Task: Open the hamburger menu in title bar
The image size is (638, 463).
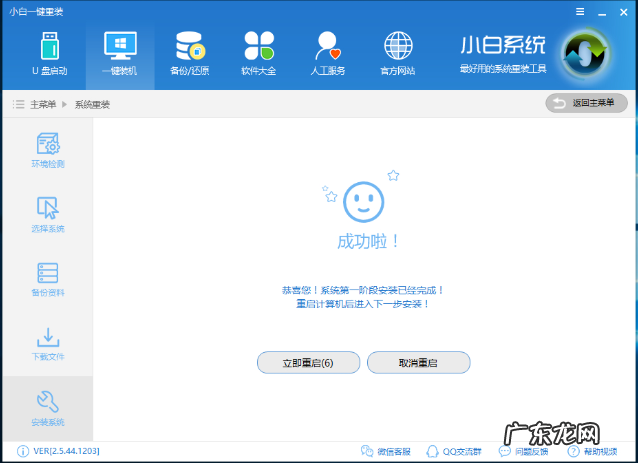Action: 580,12
